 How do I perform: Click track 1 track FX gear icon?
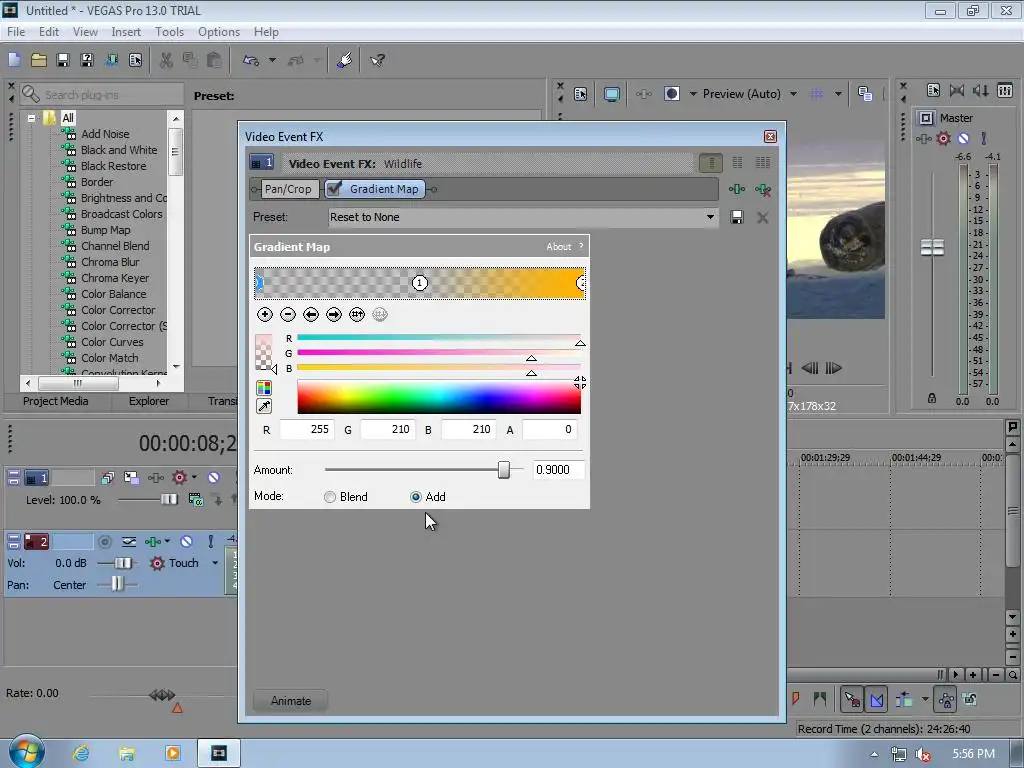pyautogui.click(x=179, y=478)
